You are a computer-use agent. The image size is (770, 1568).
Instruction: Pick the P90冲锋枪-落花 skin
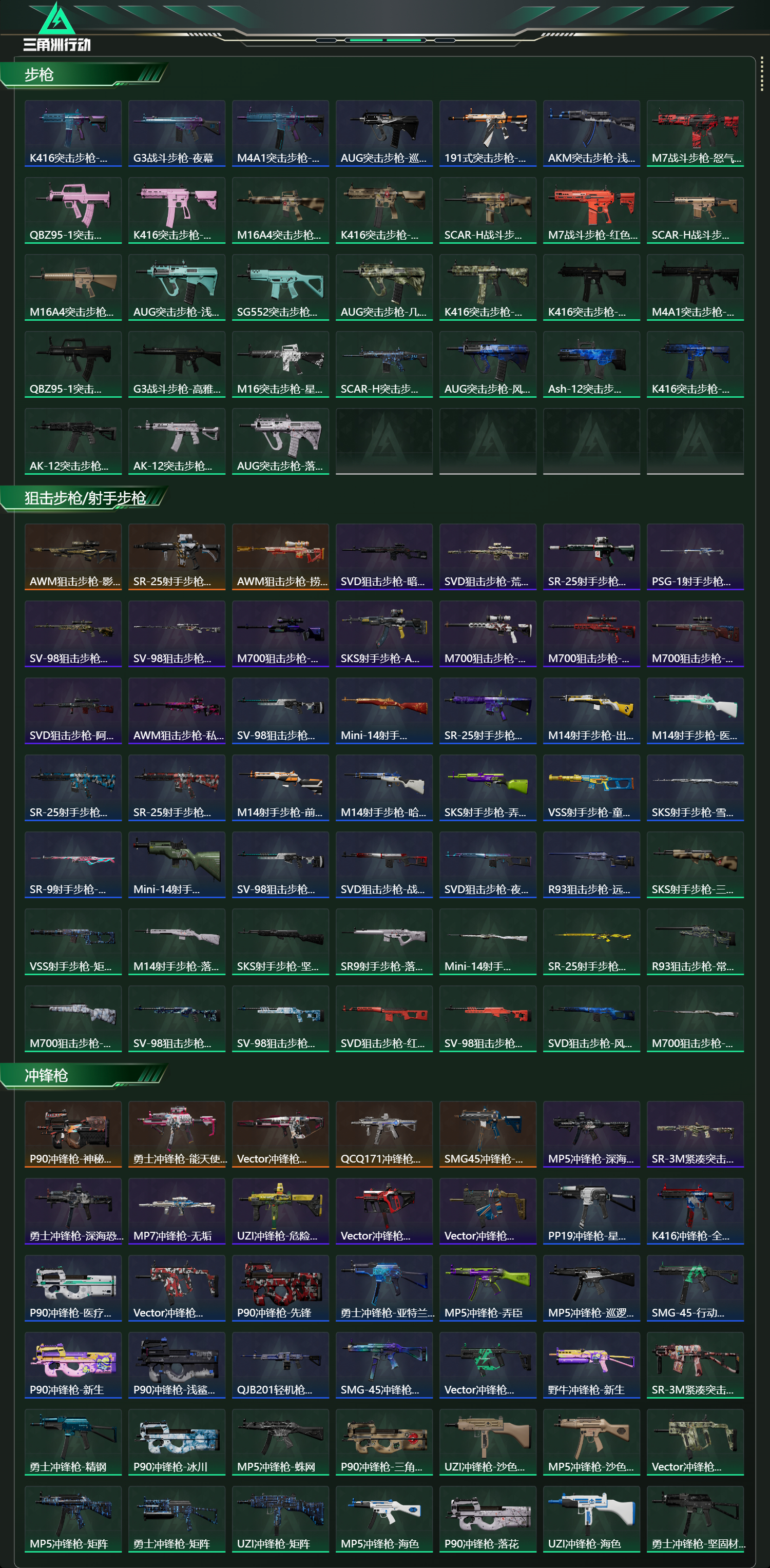(488, 1519)
